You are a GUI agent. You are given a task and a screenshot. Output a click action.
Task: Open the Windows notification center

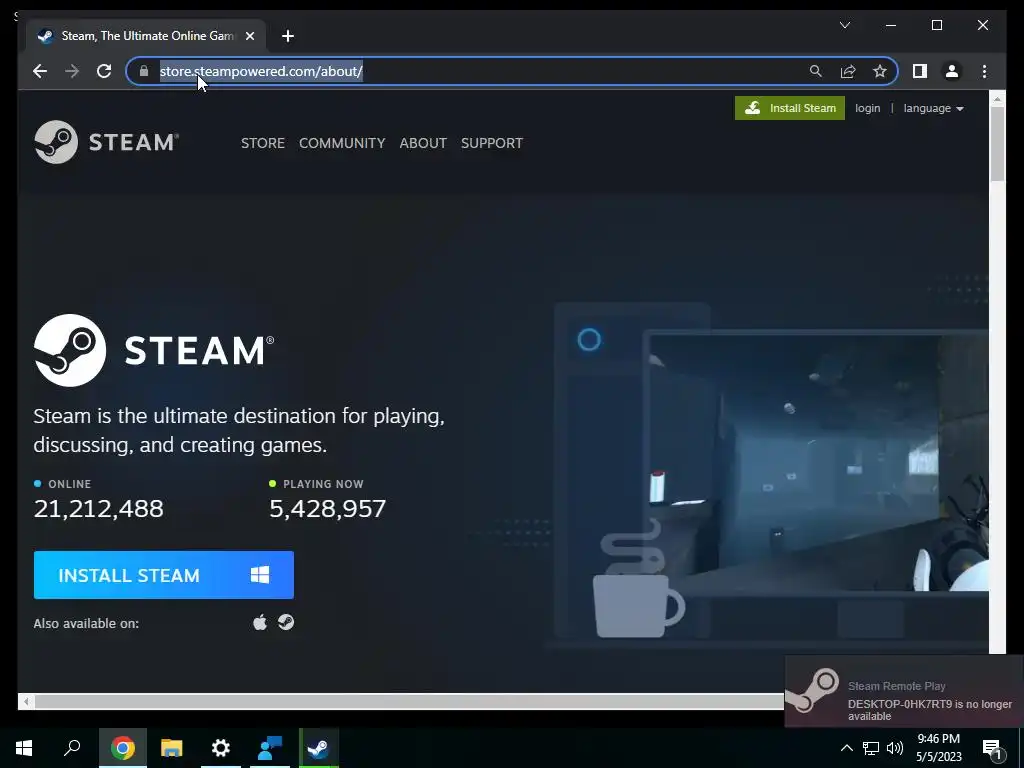pos(993,748)
